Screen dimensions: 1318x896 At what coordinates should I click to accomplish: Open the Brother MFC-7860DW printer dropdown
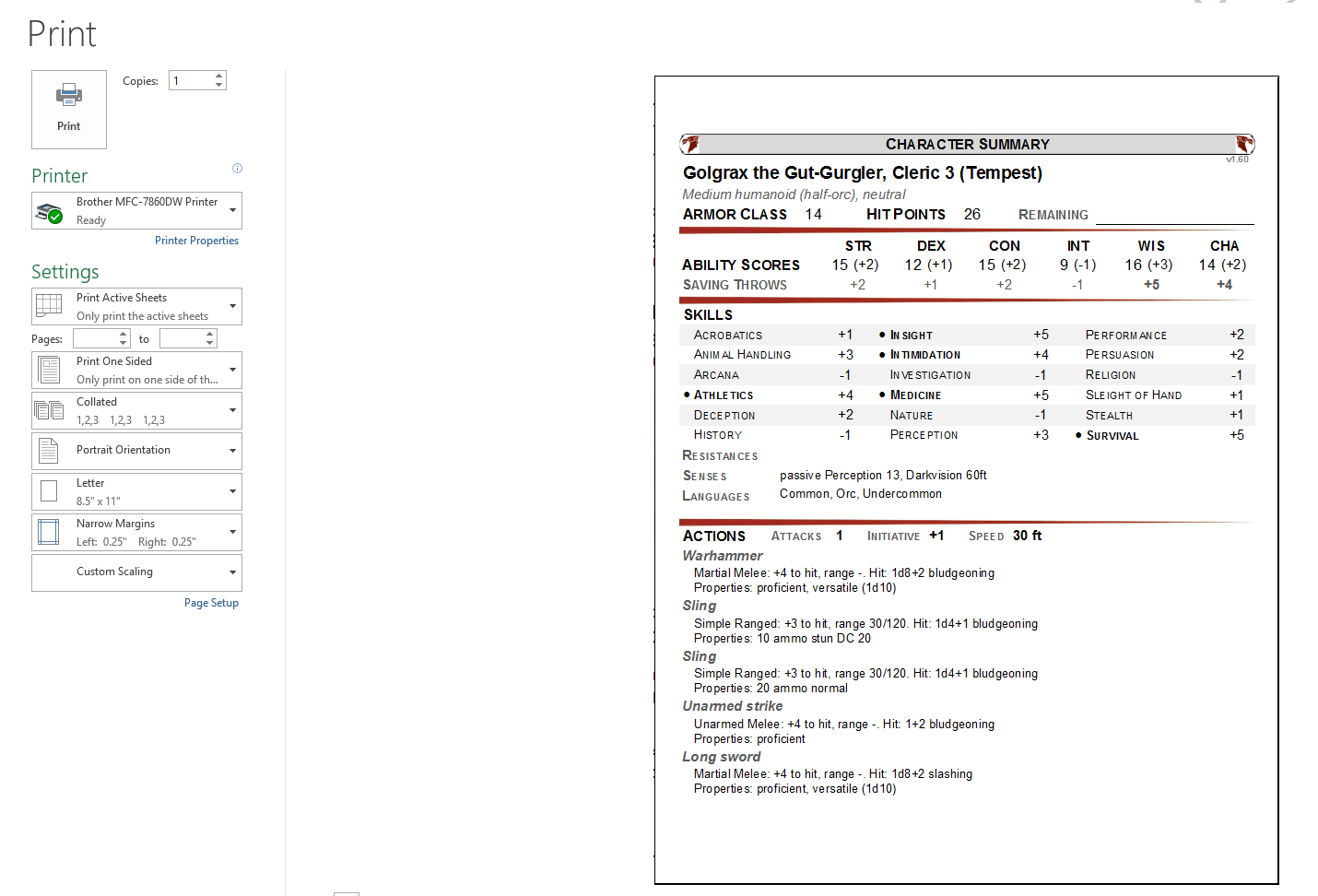[x=136, y=210]
